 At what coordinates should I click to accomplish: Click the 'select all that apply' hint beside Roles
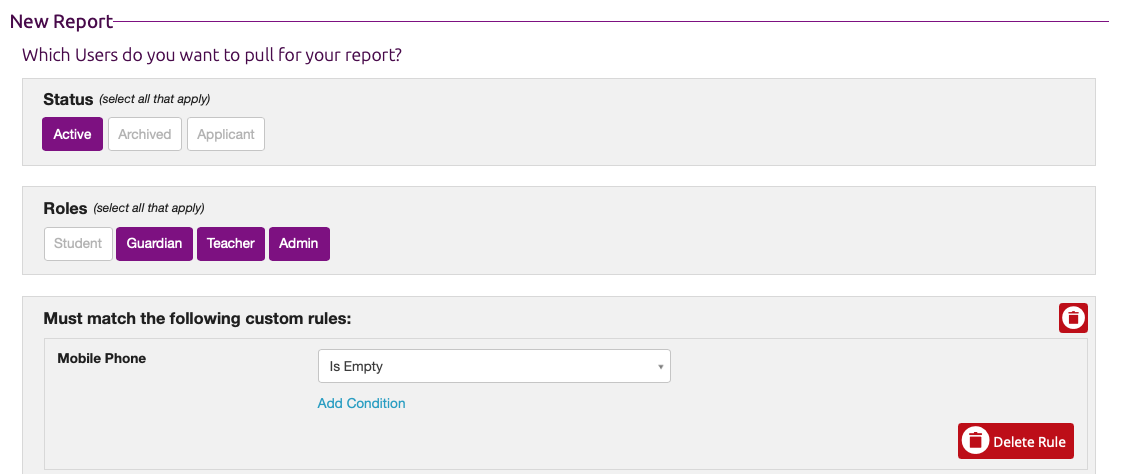(x=149, y=208)
